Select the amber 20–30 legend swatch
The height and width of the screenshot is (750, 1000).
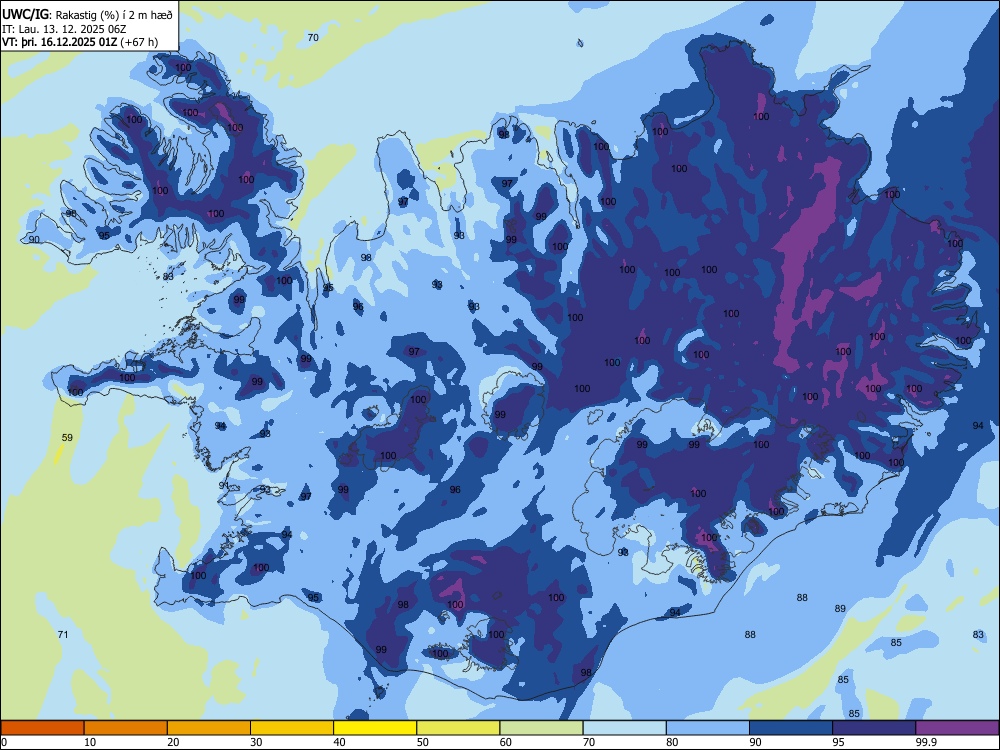209,728
